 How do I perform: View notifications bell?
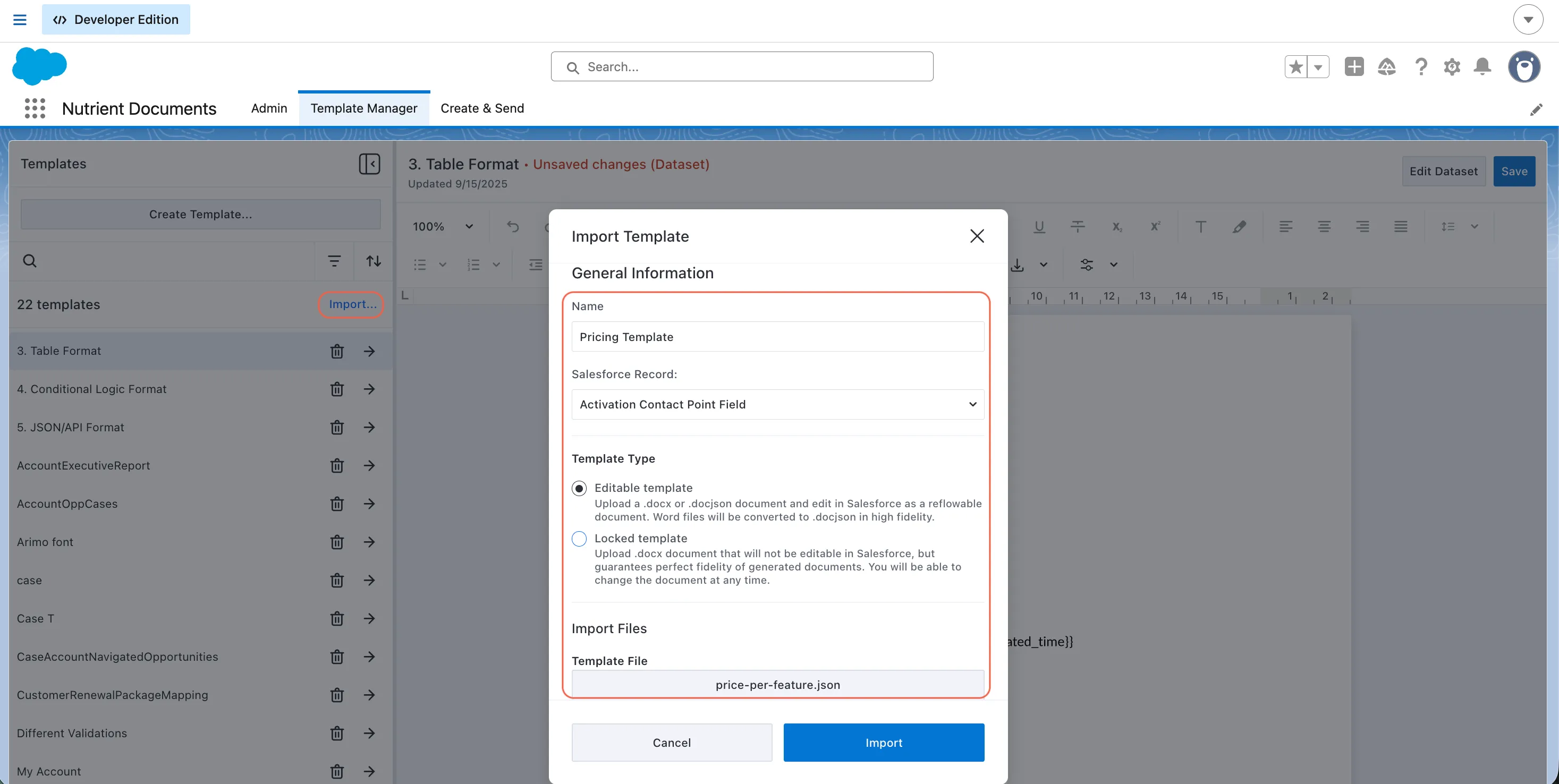click(1482, 66)
